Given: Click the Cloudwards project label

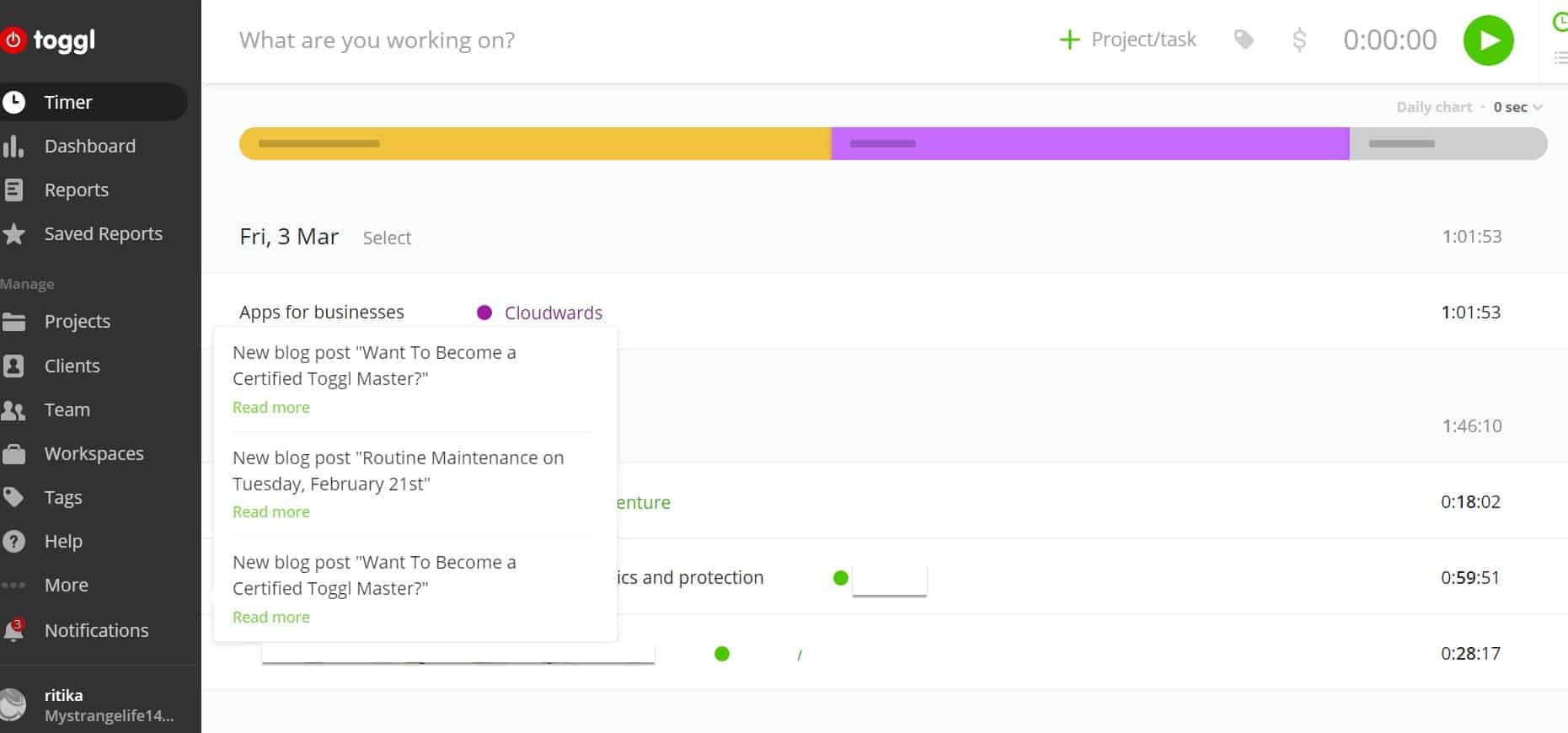Looking at the screenshot, I should [x=554, y=313].
